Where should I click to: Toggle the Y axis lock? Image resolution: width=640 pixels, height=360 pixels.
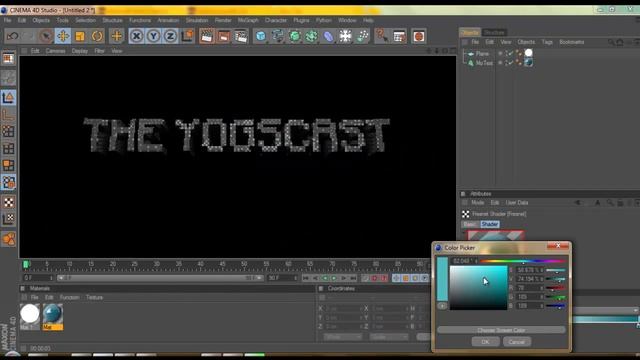153,36
